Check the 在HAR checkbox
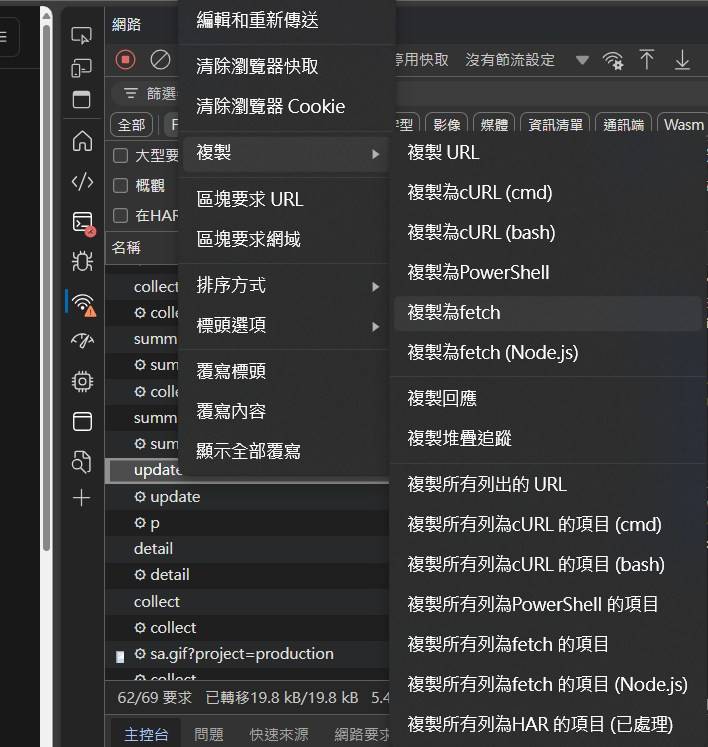Image resolution: width=708 pixels, height=747 pixels. point(120,215)
